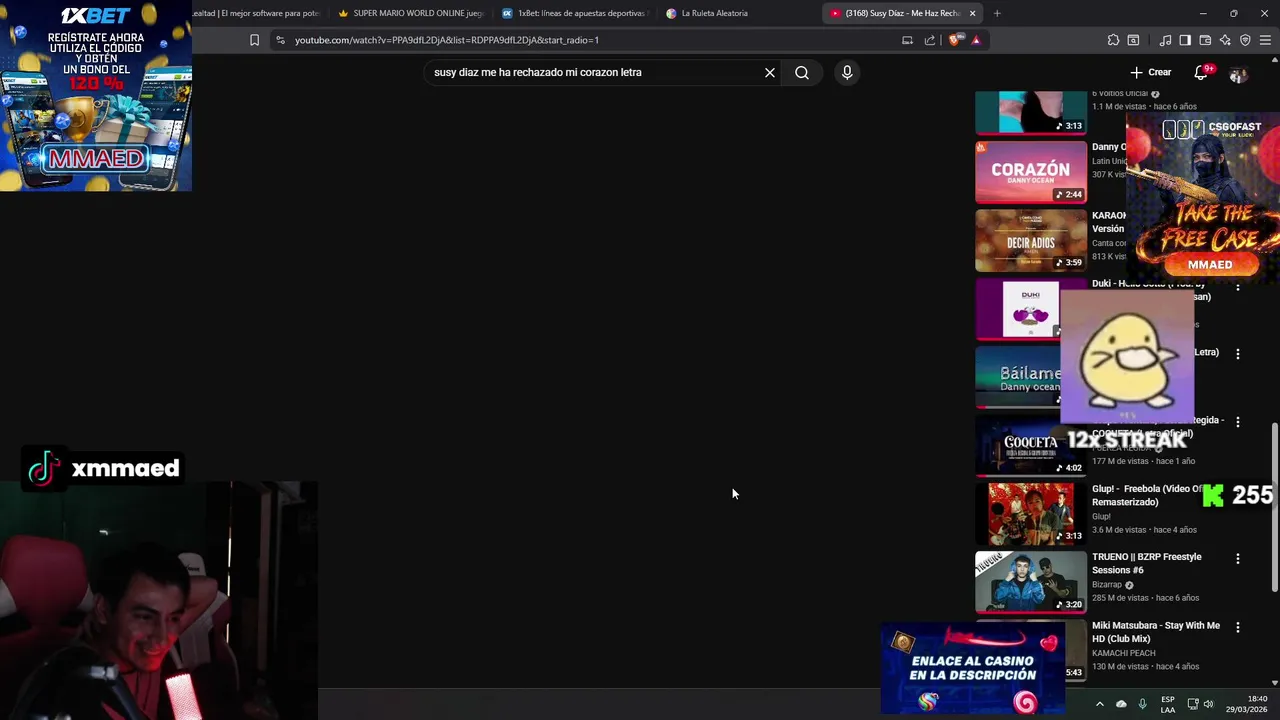Open the media control music note icon

coord(1165,40)
